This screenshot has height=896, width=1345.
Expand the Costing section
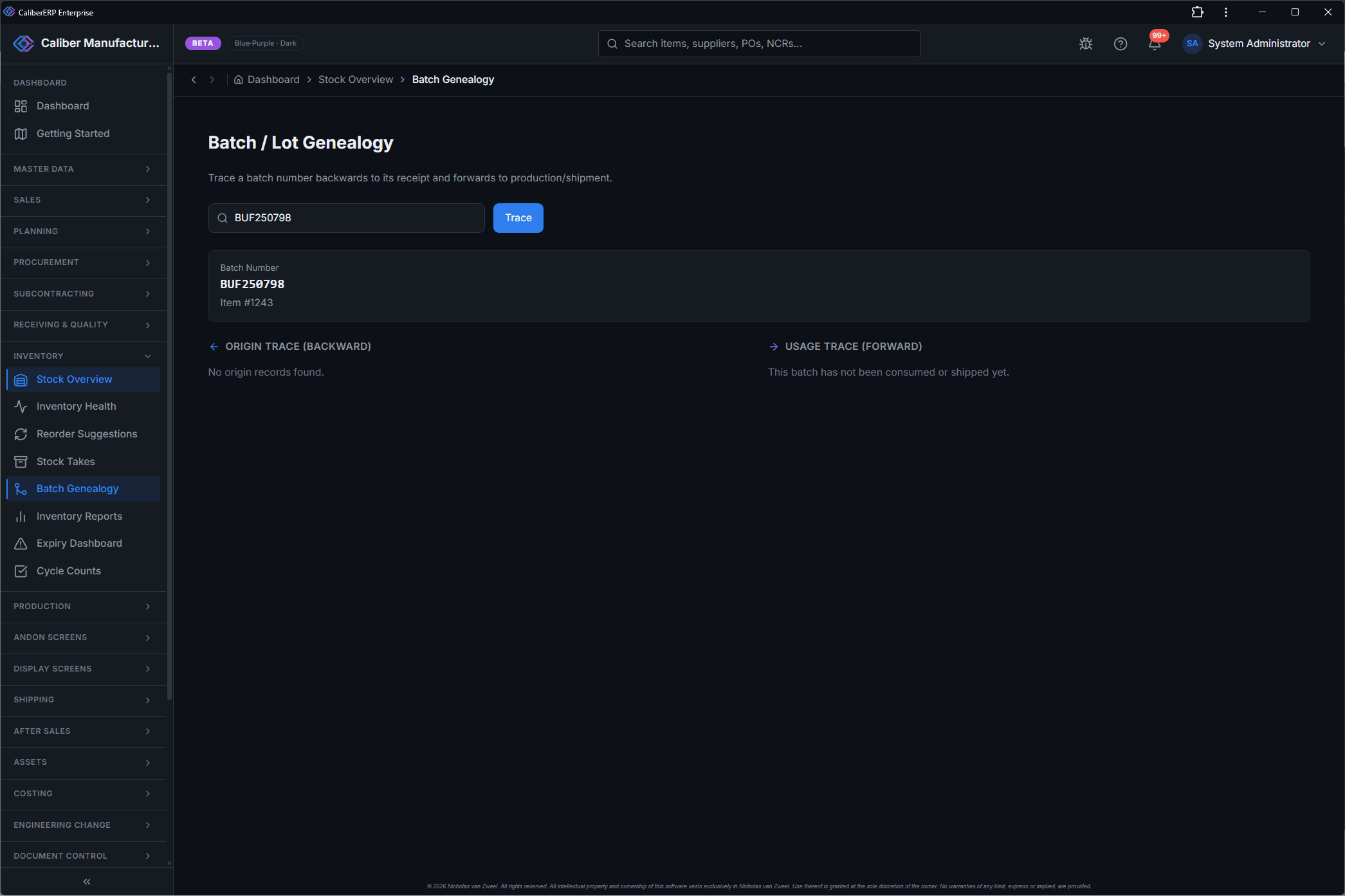pyautogui.click(x=84, y=794)
